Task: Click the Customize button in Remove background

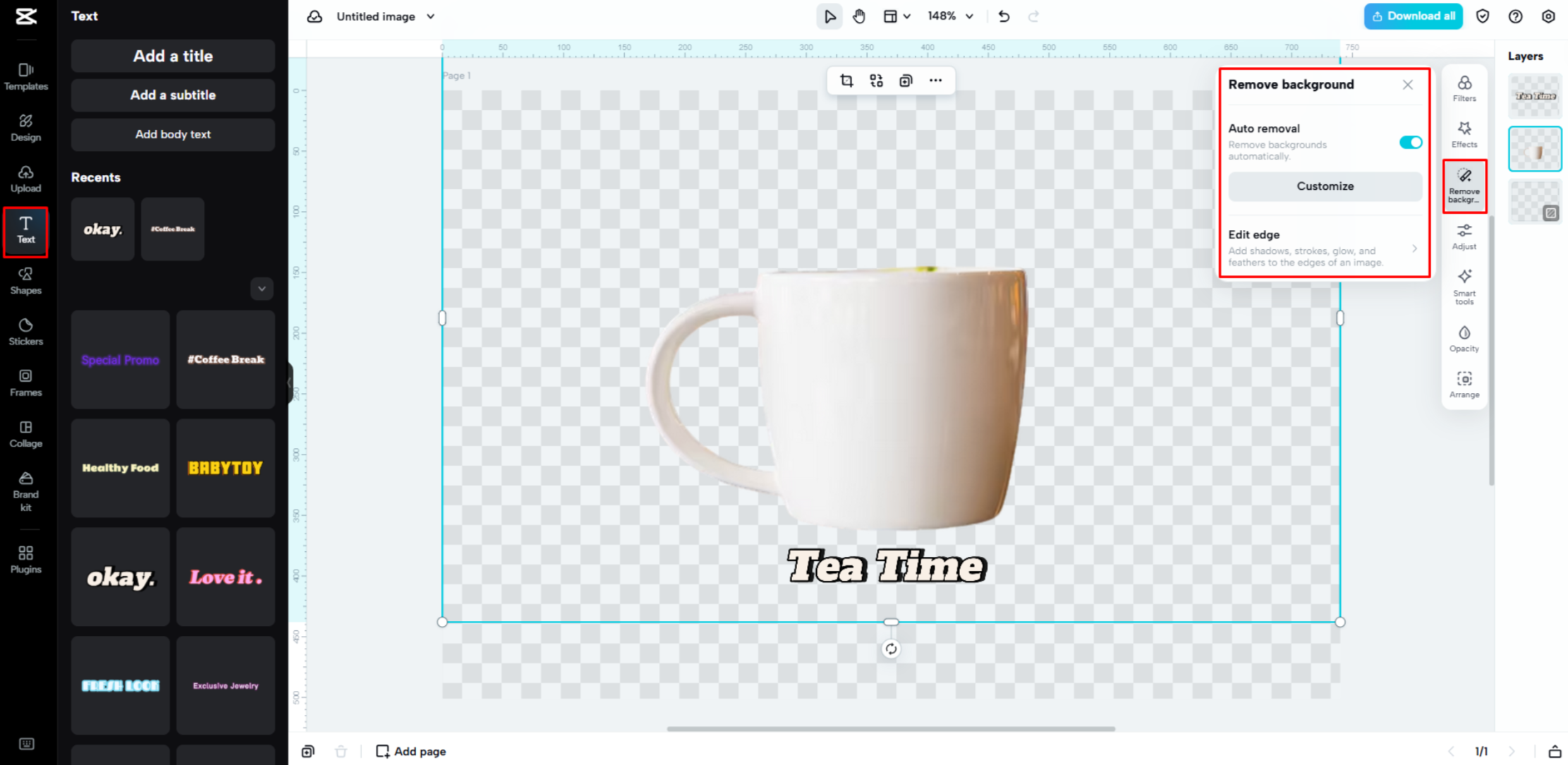Action: pyautogui.click(x=1325, y=186)
